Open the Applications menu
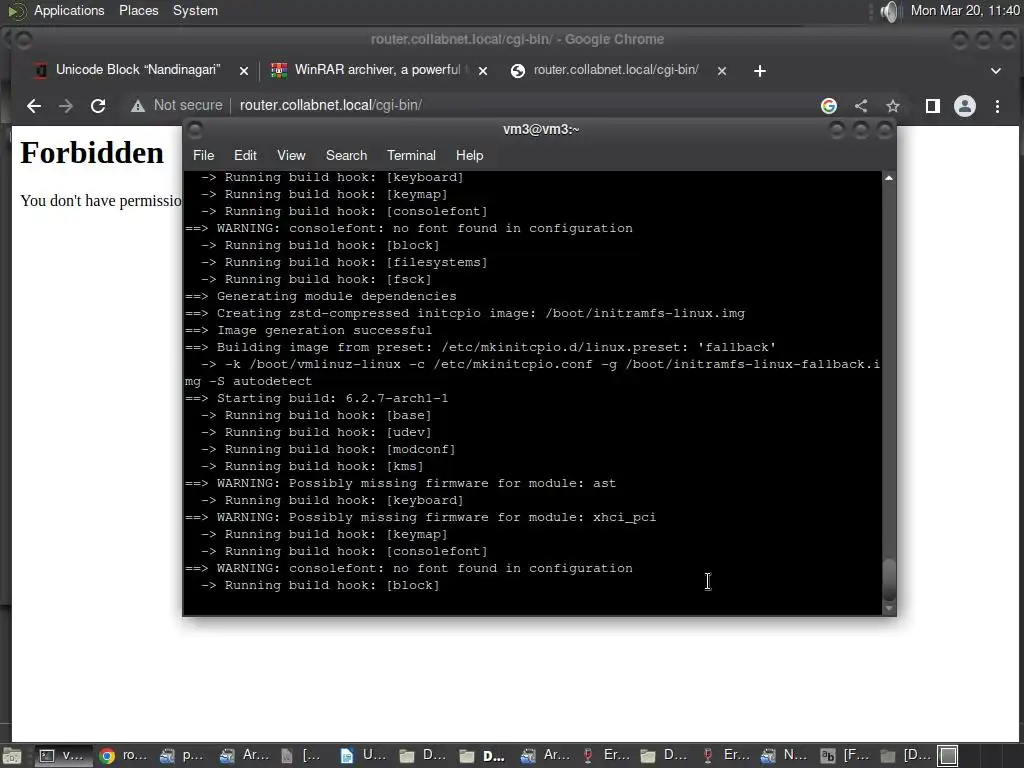Screen dimensions: 1024x768 [69, 10]
